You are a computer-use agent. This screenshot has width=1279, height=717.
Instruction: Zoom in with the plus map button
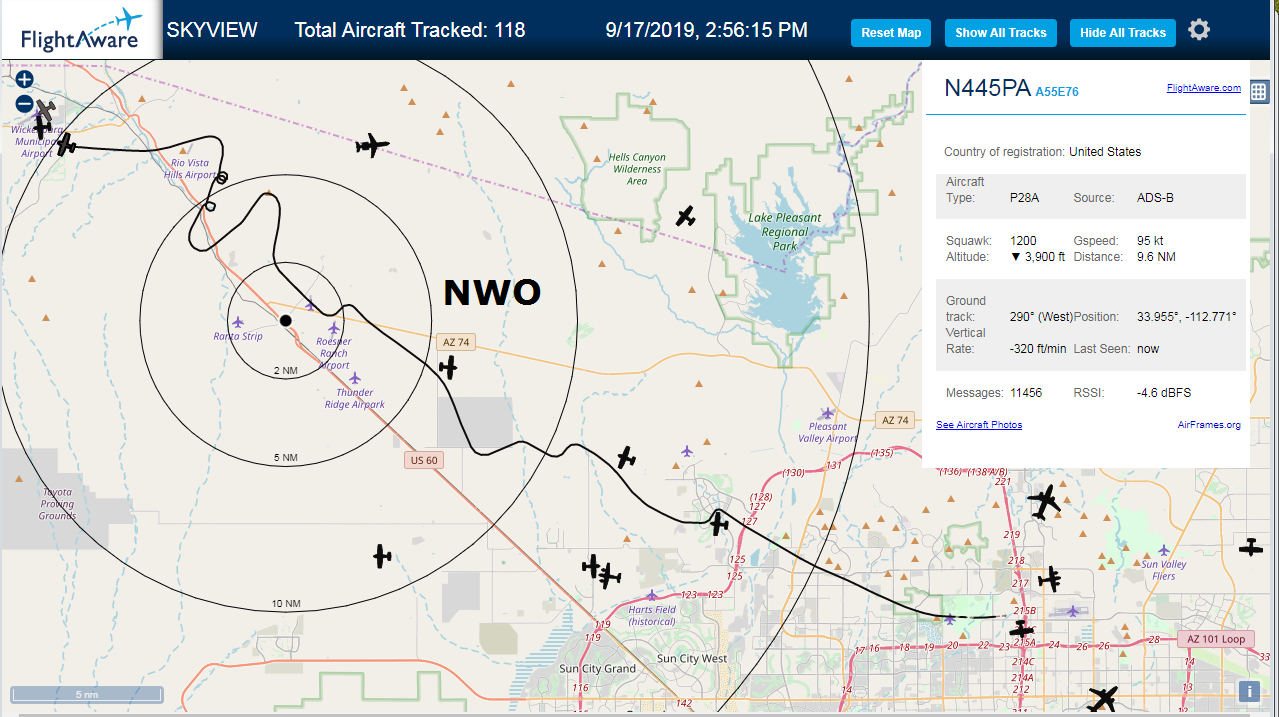[25, 79]
